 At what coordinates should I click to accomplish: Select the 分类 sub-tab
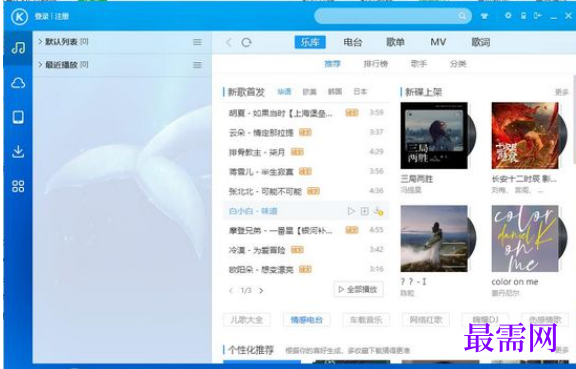[458, 64]
